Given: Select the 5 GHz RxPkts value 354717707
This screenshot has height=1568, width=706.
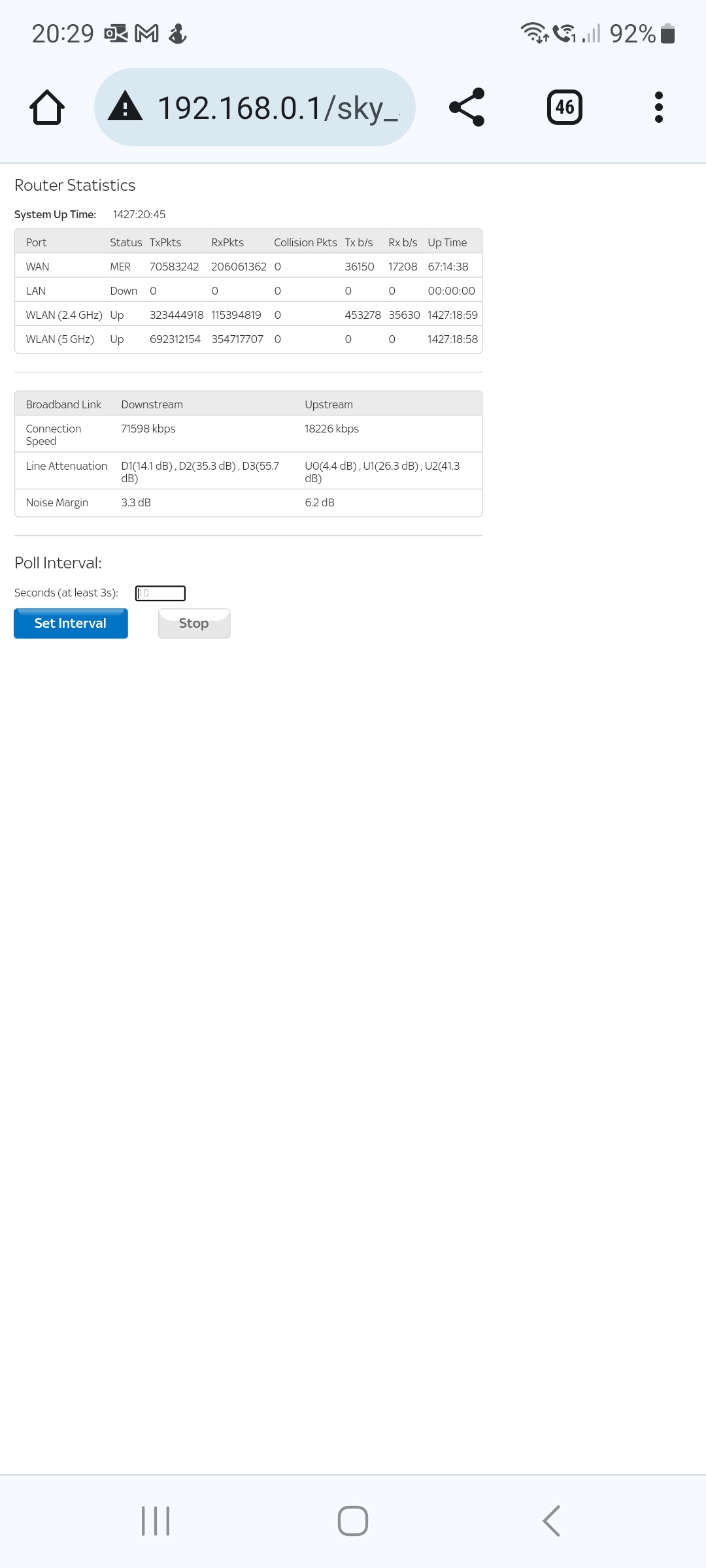Looking at the screenshot, I should click(237, 339).
